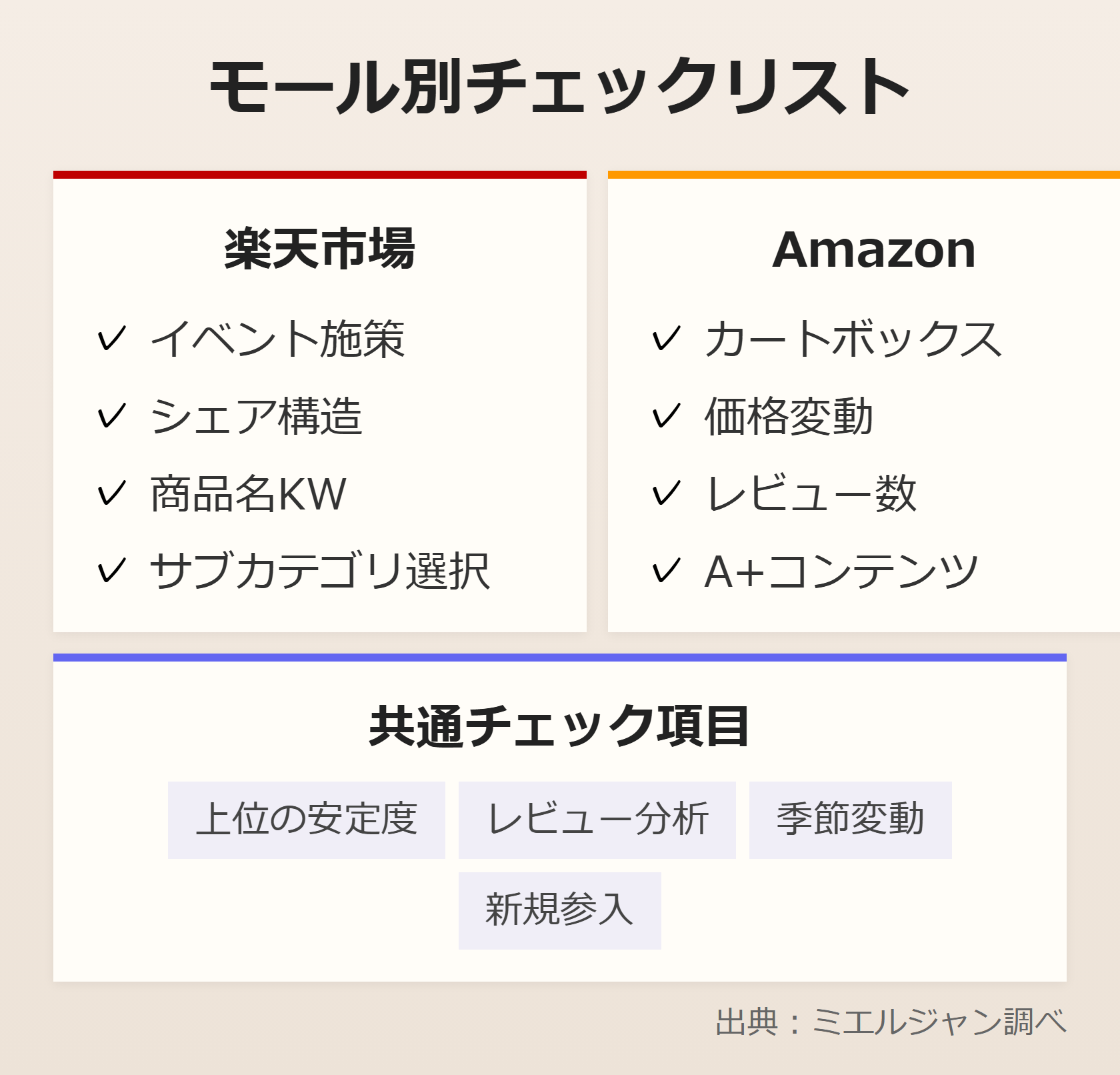
Task: Click the checkmark beside A+コンテンツ
Action: 665,571
